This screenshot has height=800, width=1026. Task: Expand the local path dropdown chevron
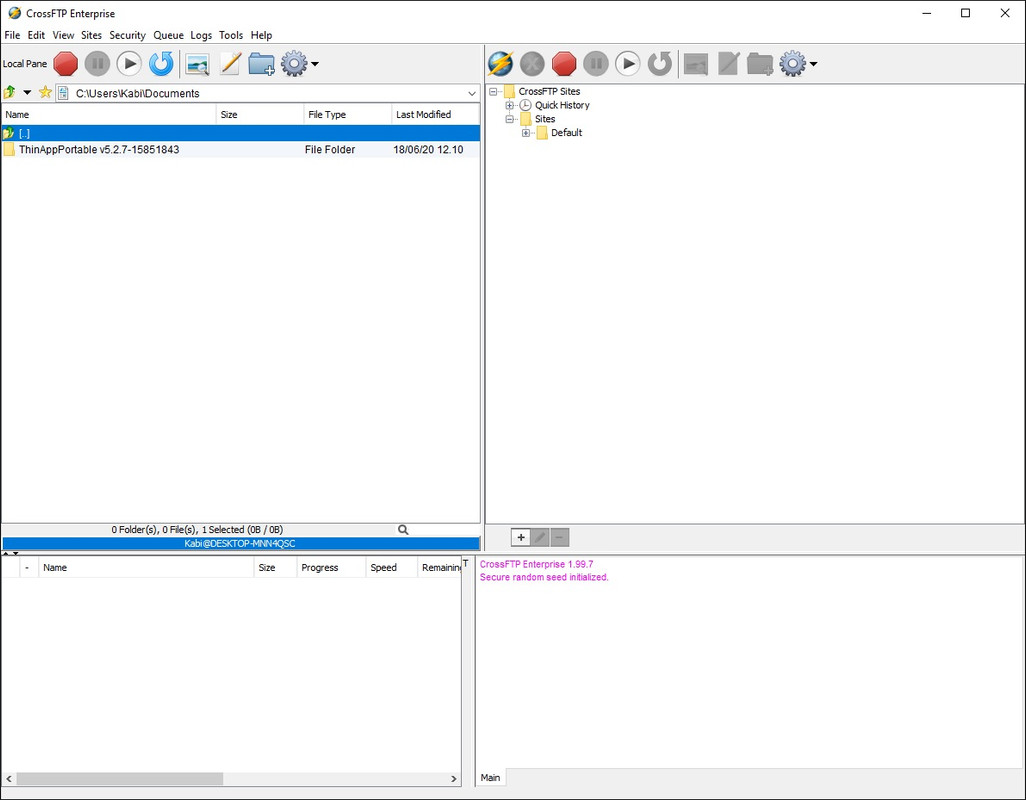(472, 94)
